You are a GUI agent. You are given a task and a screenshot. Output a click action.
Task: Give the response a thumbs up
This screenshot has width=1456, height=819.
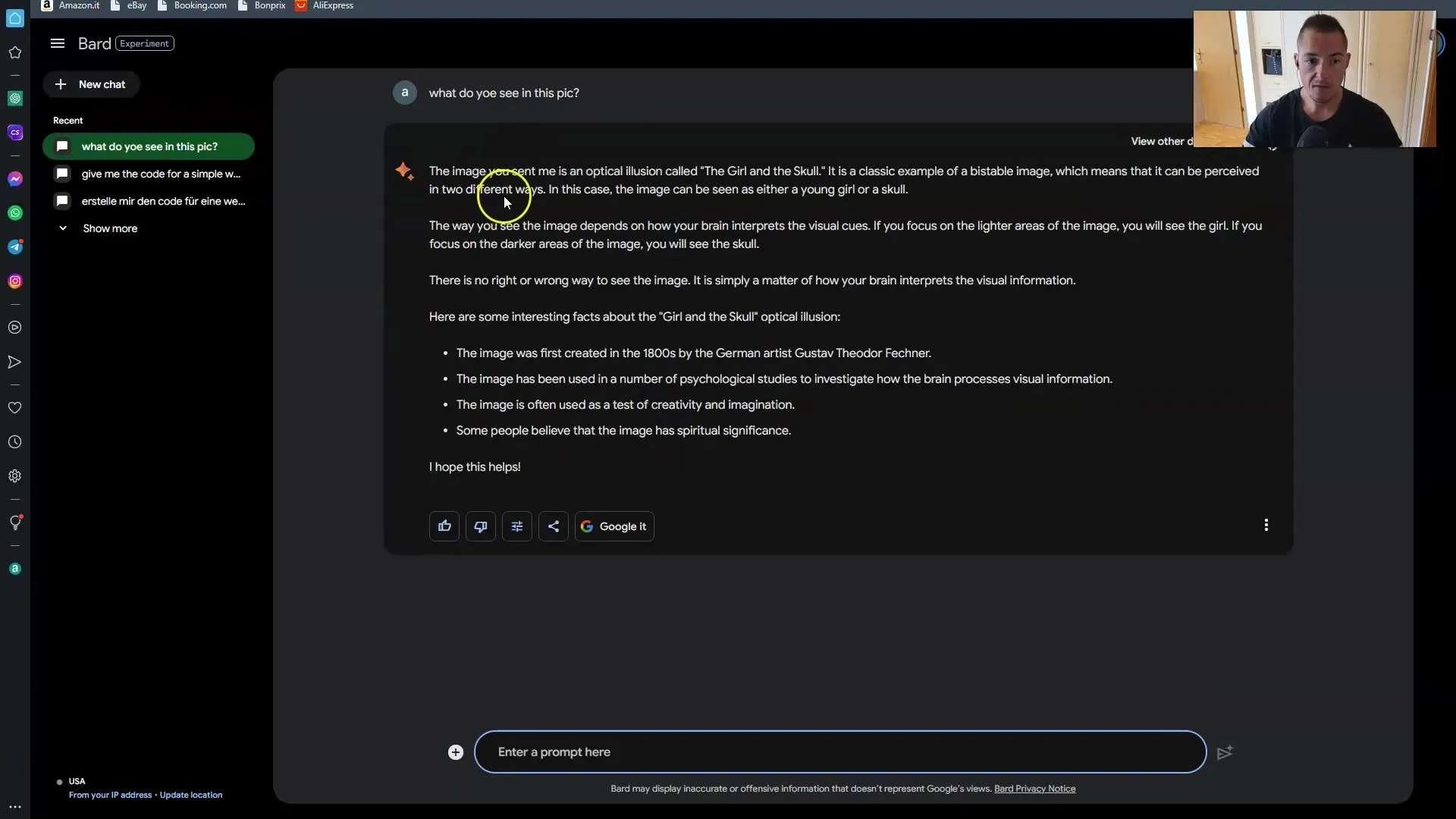pyautogui.click(x=444, y=526)
